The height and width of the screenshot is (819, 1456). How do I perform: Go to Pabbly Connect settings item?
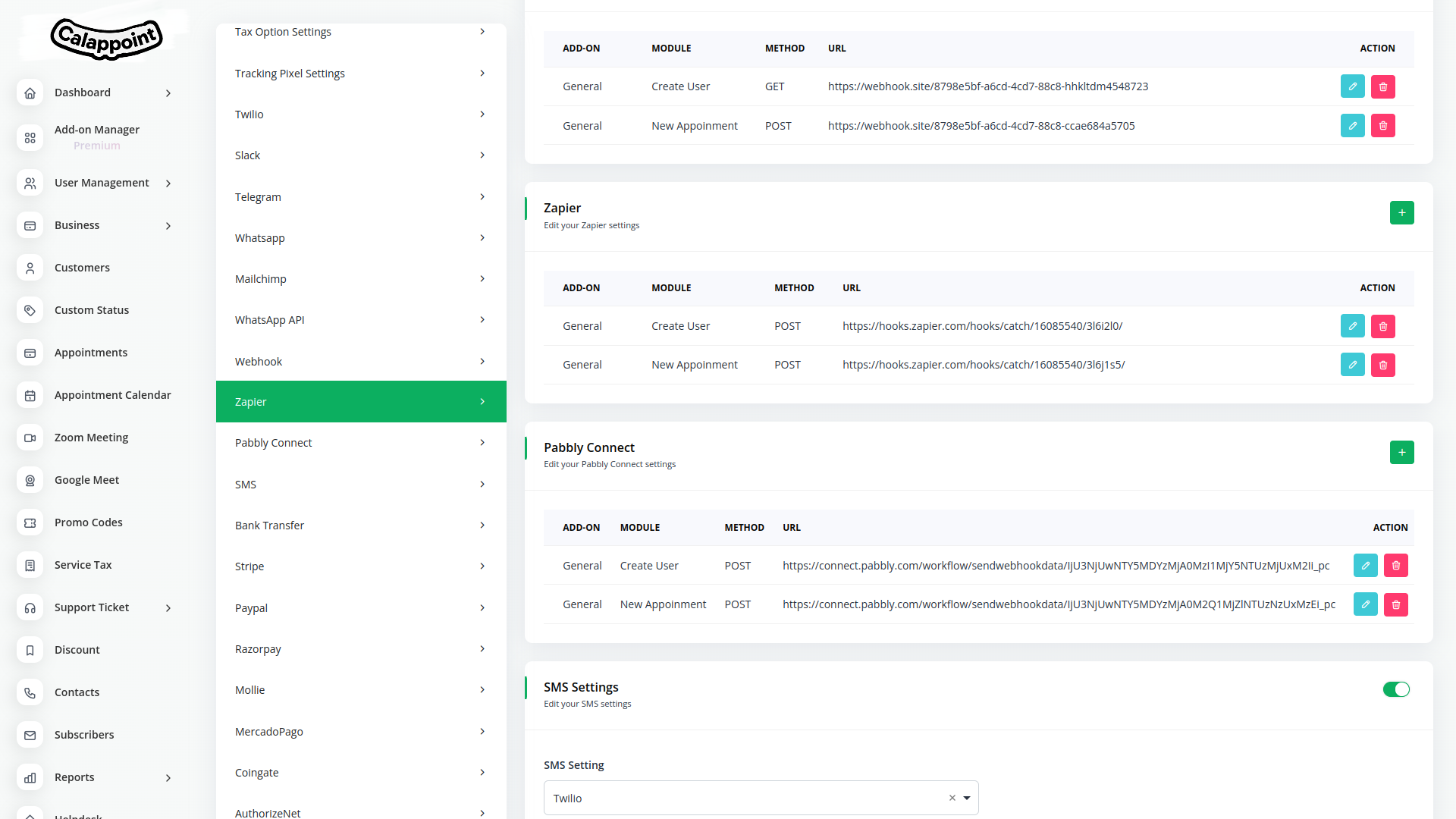(x=361, y=443)
